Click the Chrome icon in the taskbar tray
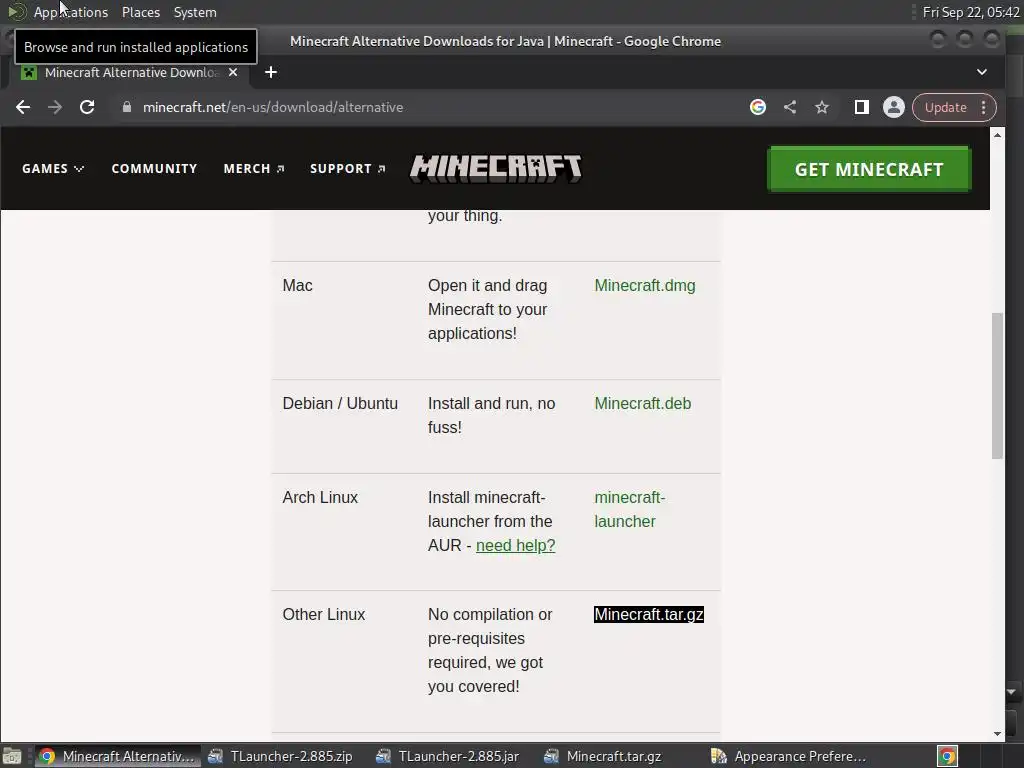The width and height of the screenshot is (1024, 768). click(x=947, y=756)
